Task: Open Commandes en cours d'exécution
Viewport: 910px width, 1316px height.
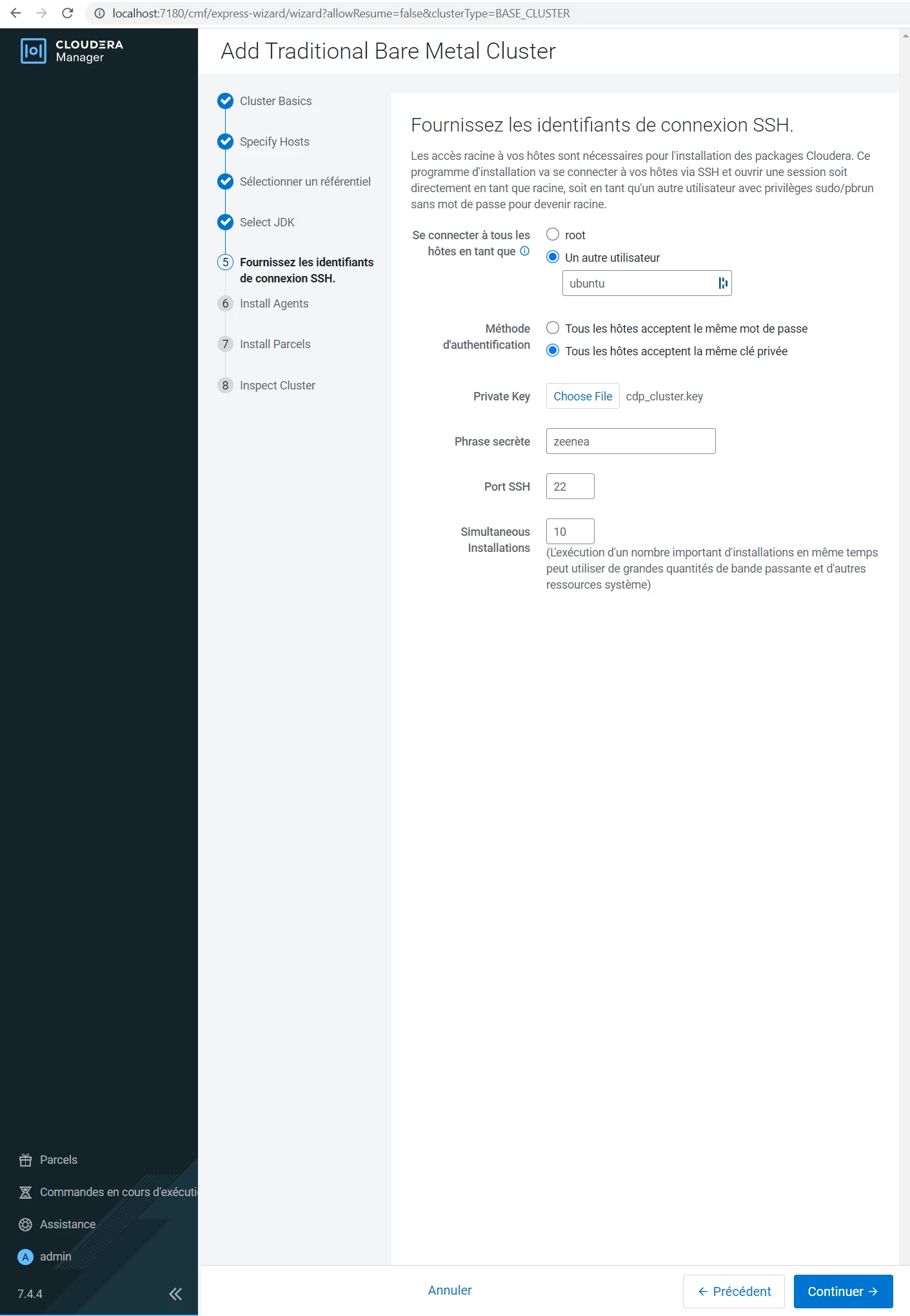Action: [119, 1192]
